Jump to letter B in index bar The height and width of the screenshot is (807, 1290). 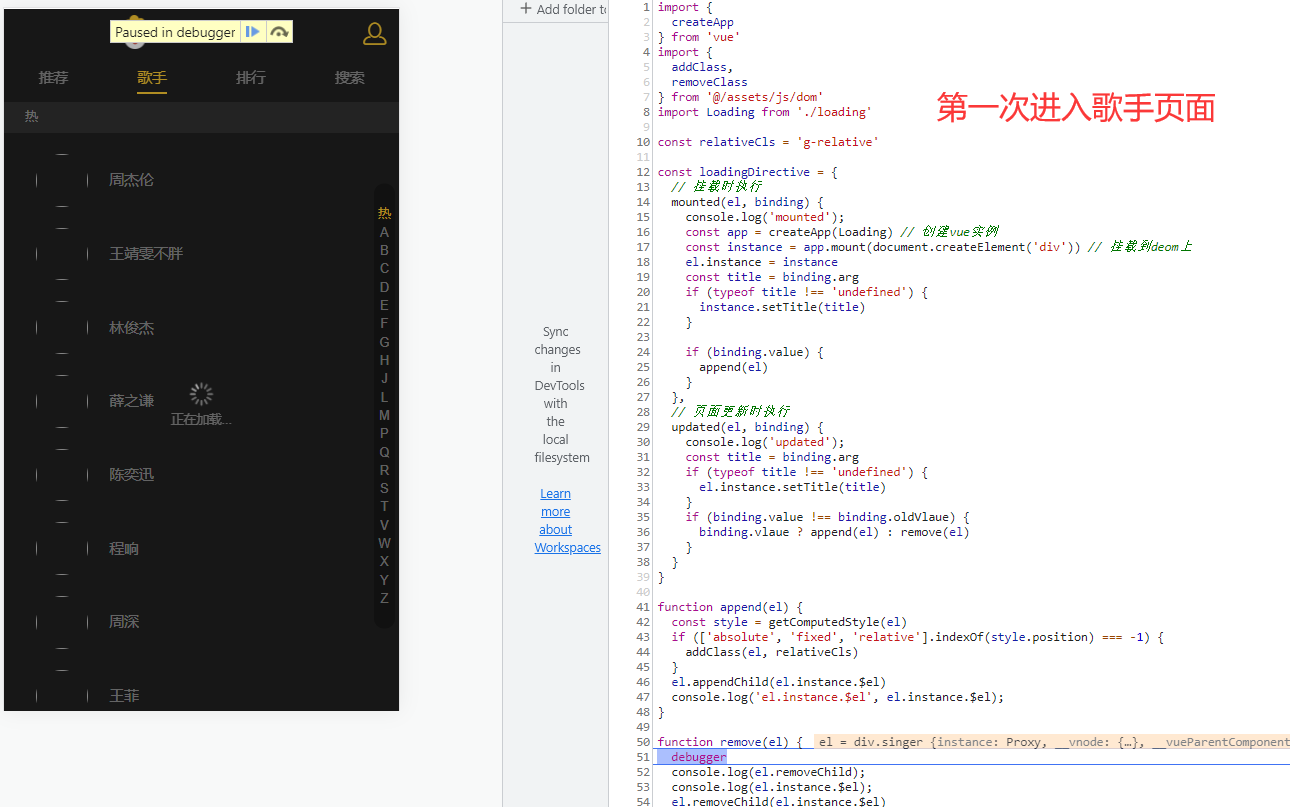pyautogui.click(x=384, y=250)
